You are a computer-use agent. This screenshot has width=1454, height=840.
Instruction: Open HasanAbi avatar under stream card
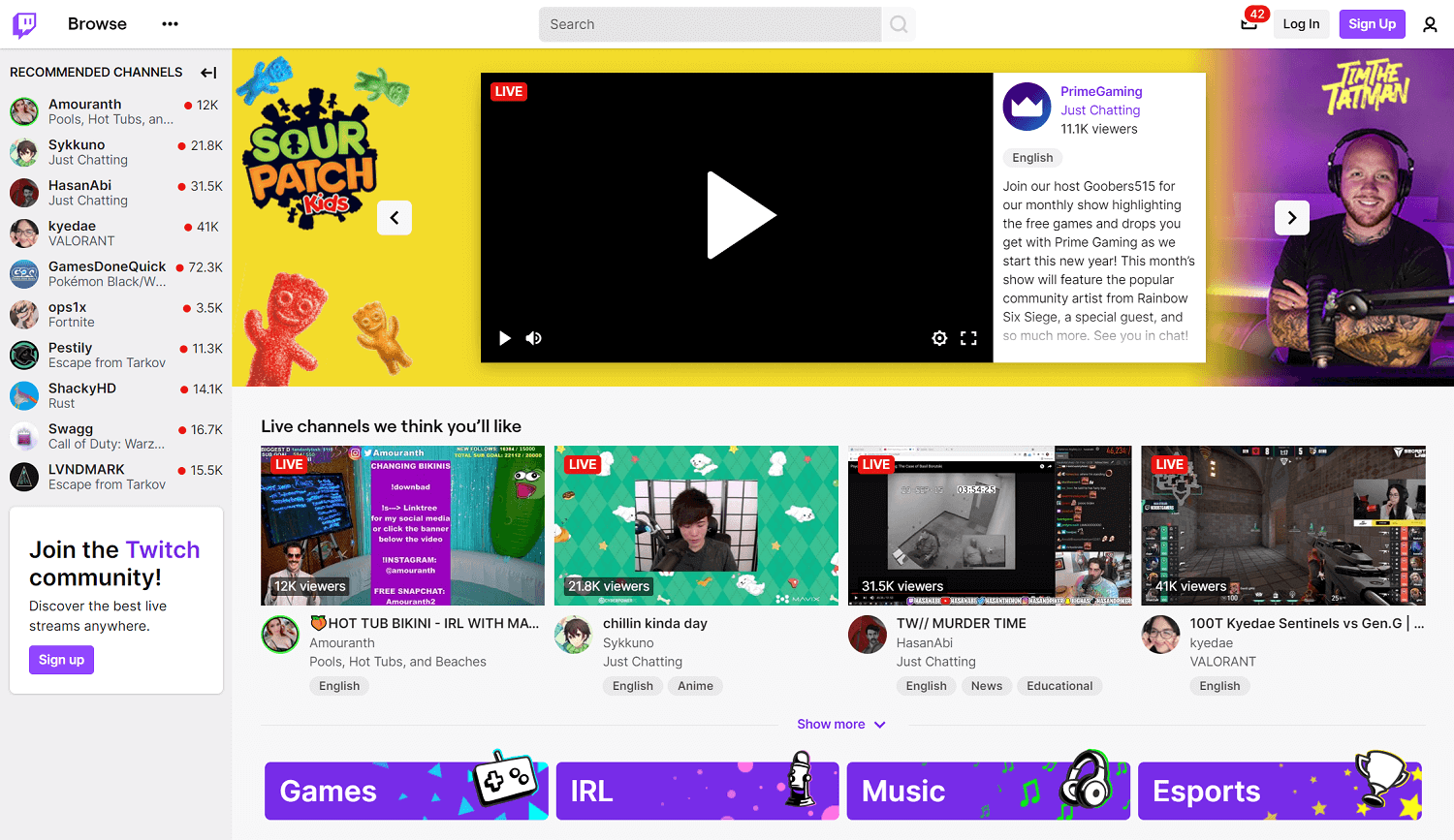point(868,635)
